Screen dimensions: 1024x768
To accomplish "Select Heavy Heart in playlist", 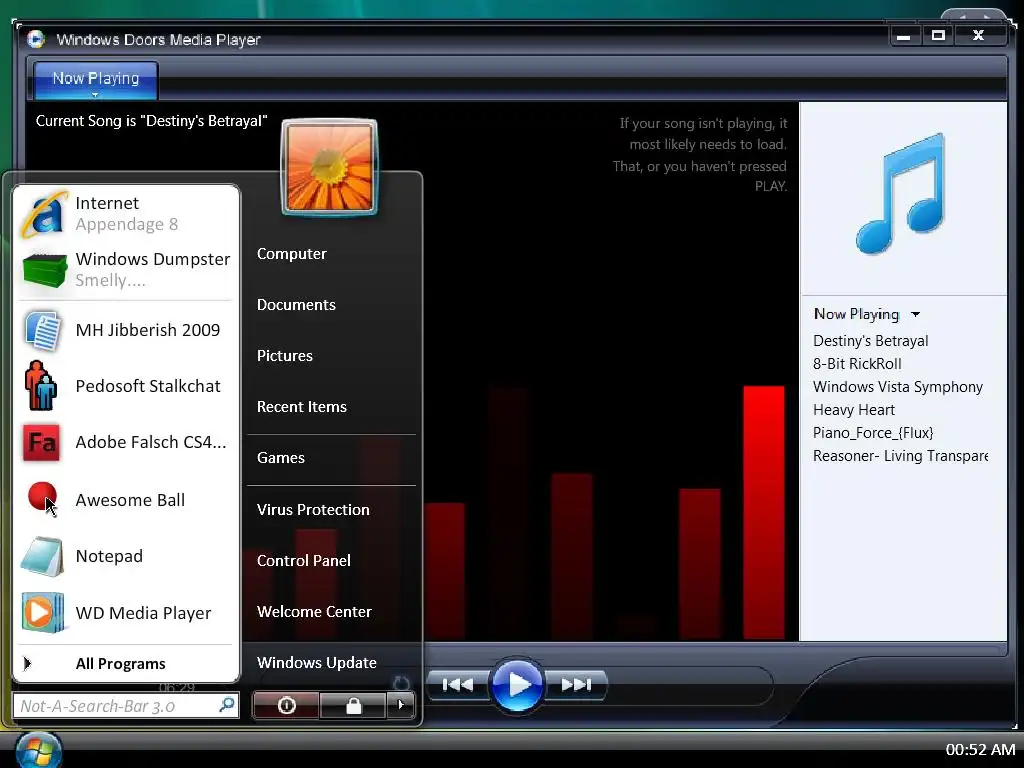I will click(854, 409).
